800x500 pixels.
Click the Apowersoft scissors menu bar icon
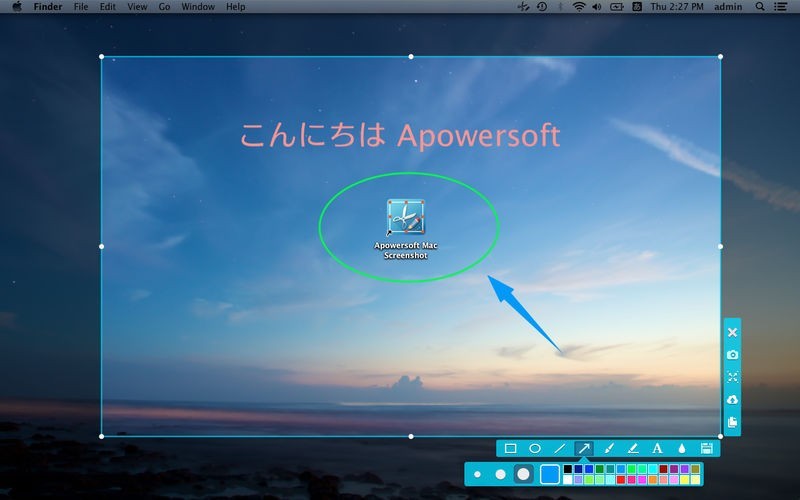pos(523,7)
